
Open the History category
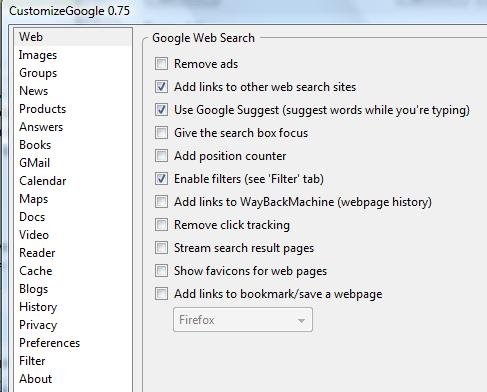73,307
